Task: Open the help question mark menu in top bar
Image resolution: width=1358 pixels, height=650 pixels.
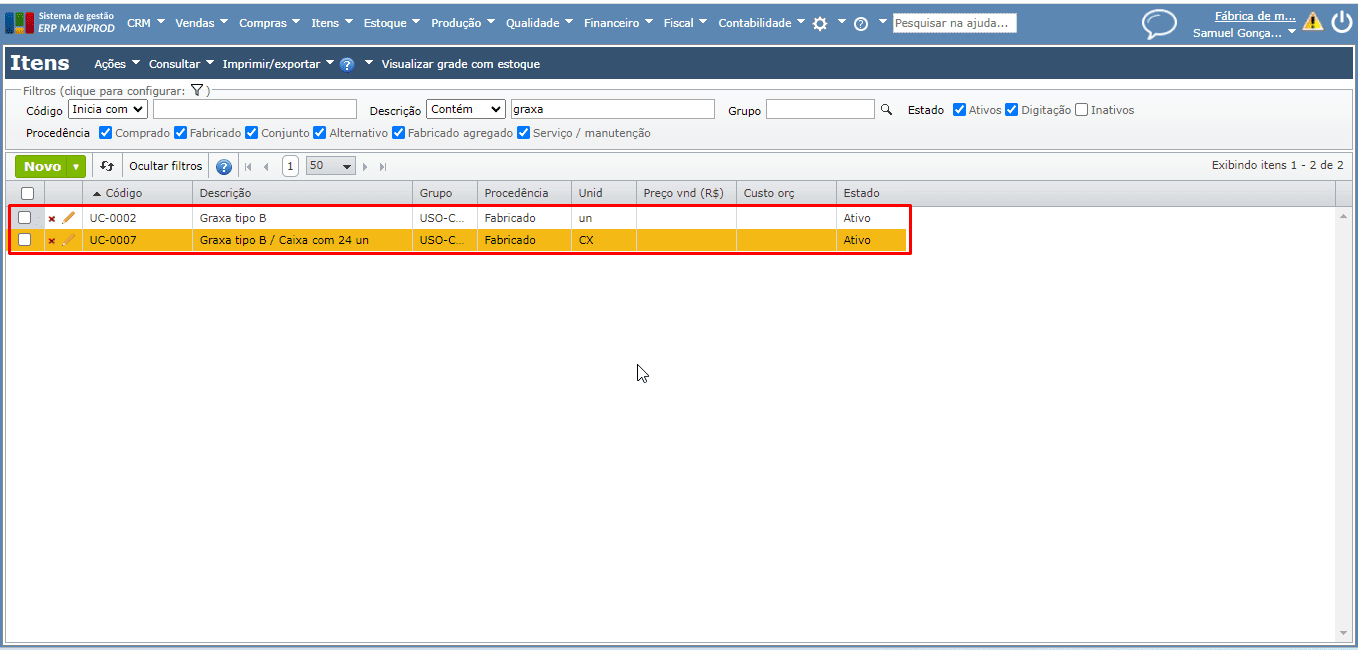Action: click(861, 23)
